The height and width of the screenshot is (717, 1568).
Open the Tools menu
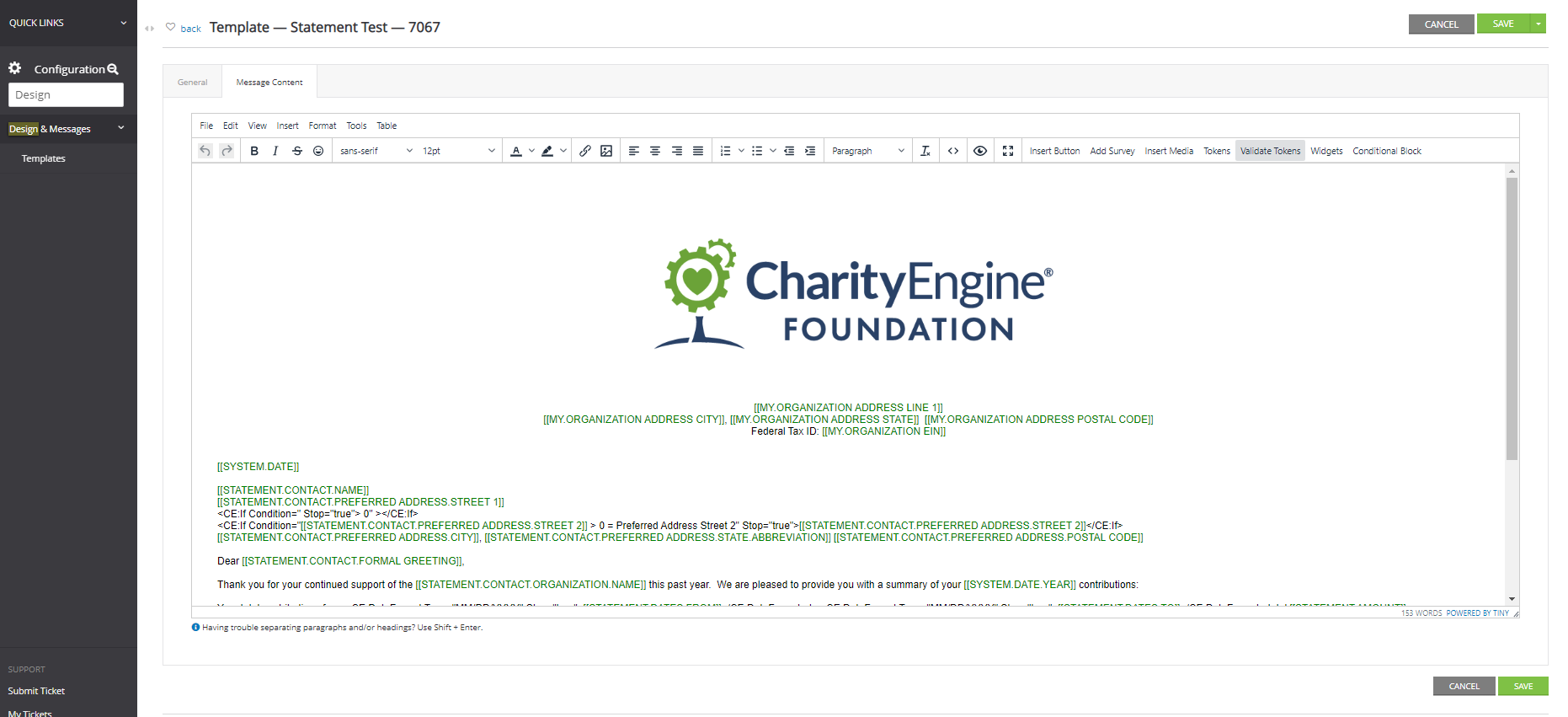[357, 126]
